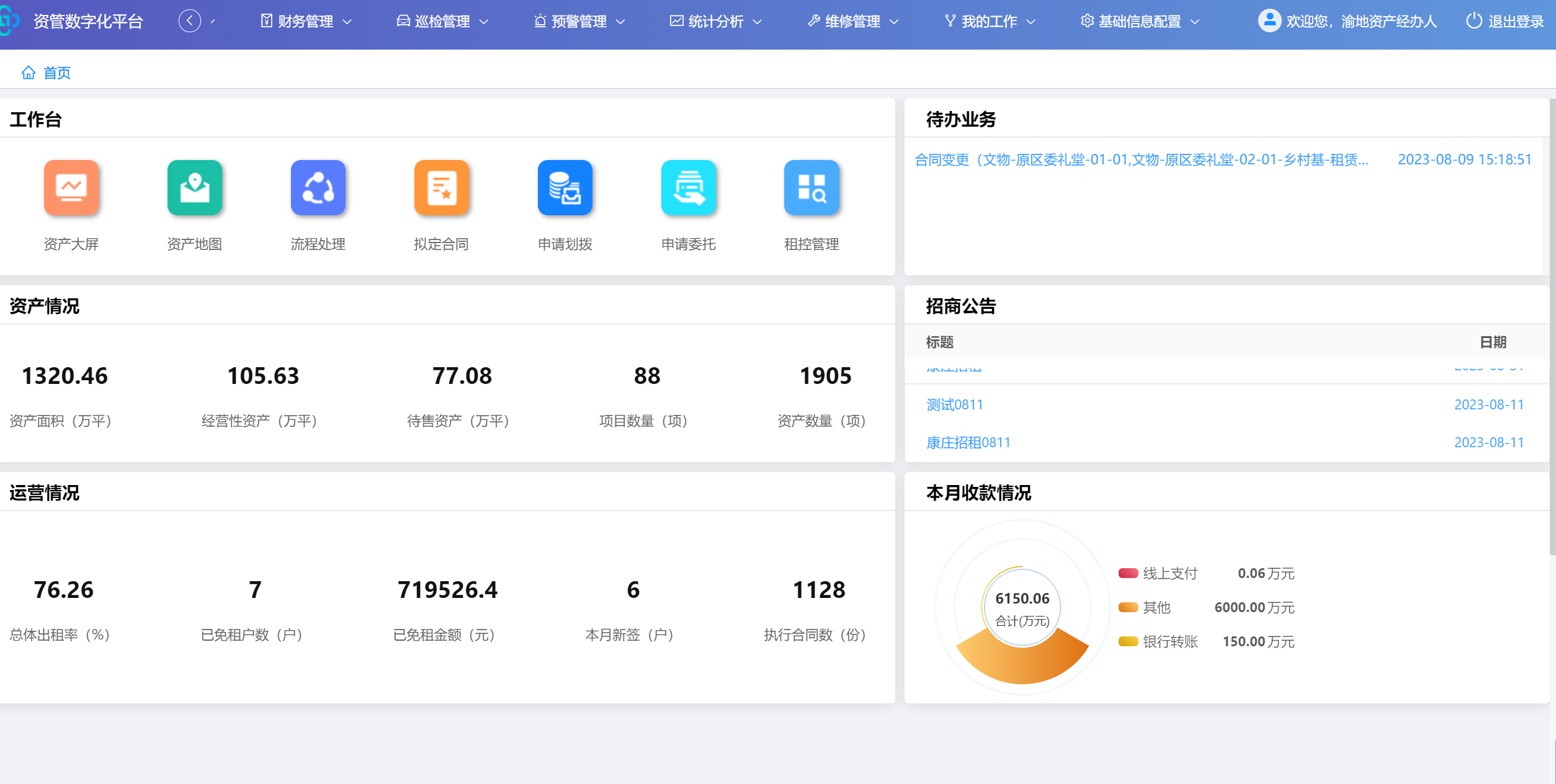Open the 巡检管理 menu
This screenshot has height=784, width=1556.
[x=443, y=21]
